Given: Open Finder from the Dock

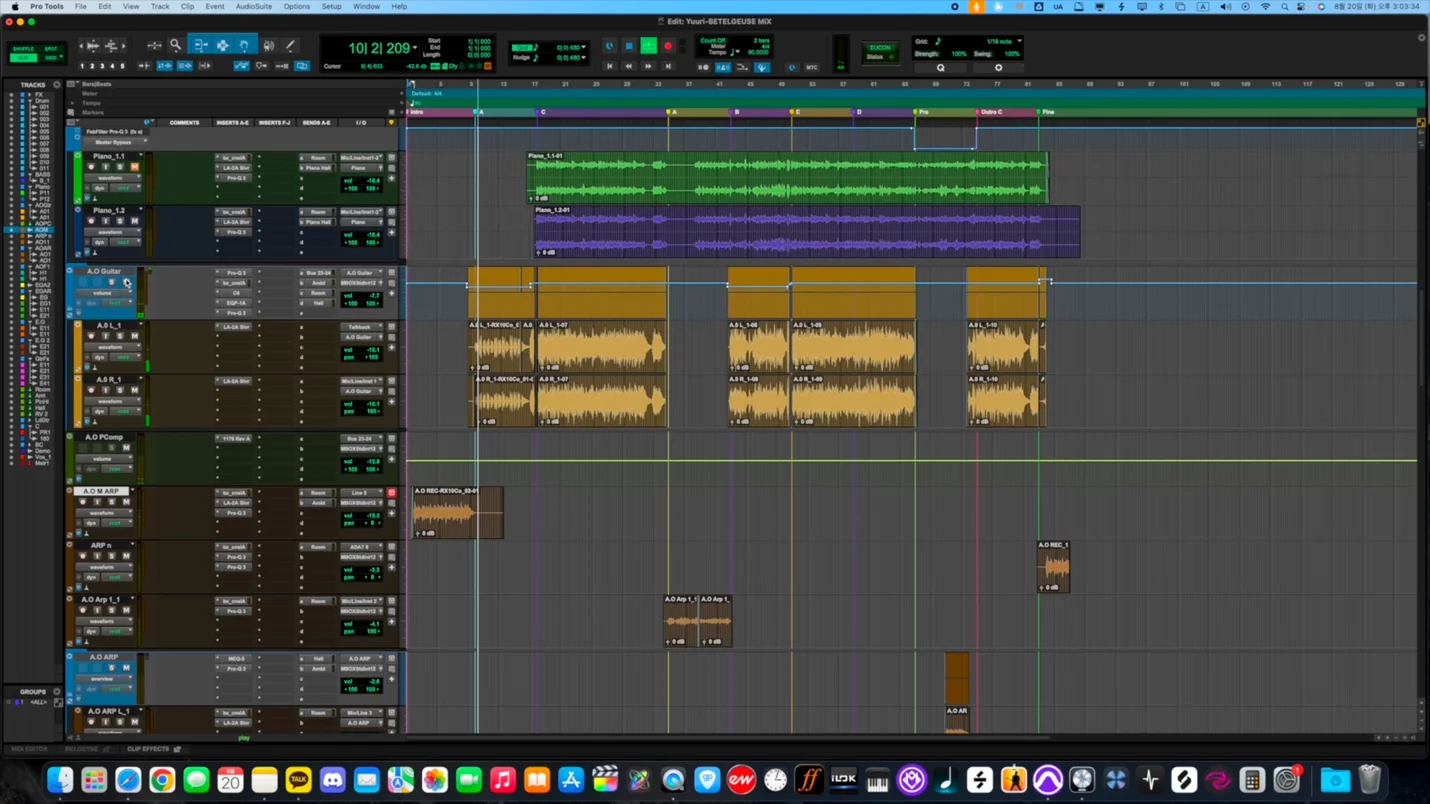Looking at the screenshot, I should 60,780.
